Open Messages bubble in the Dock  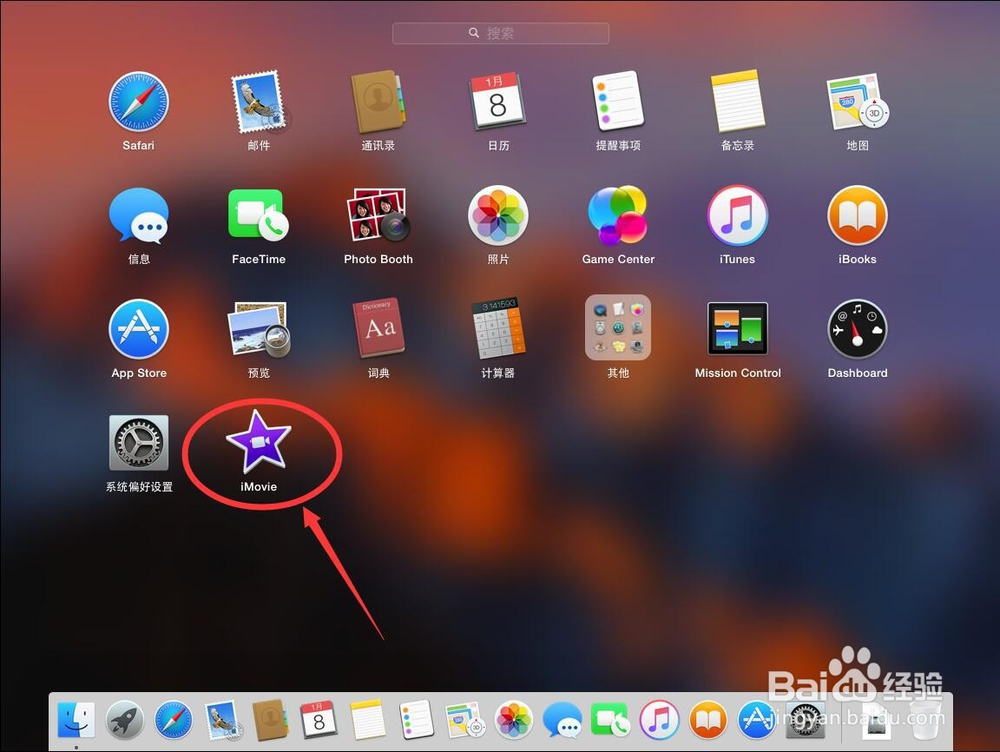562,720
